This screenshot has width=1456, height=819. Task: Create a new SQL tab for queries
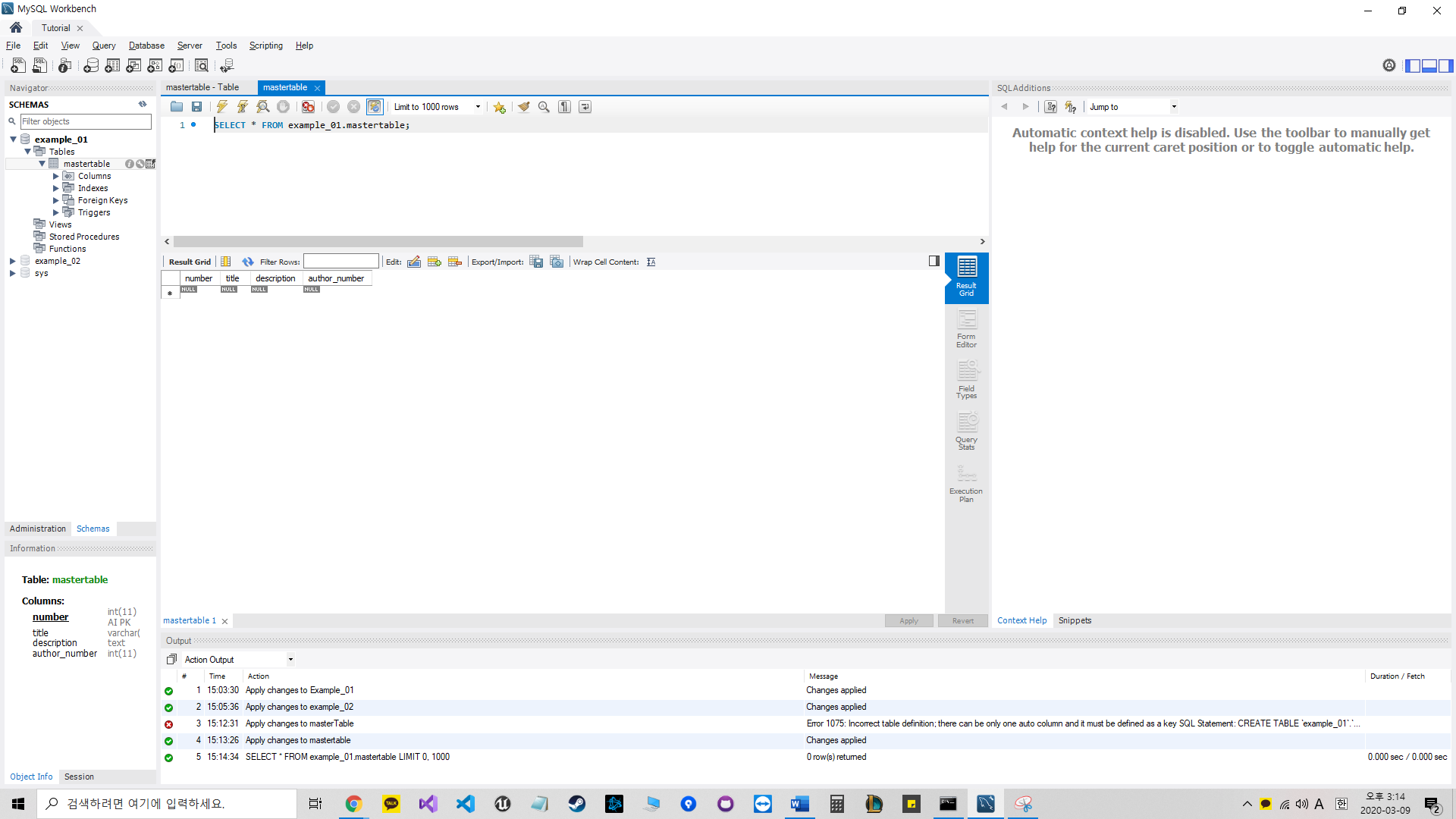18,66
